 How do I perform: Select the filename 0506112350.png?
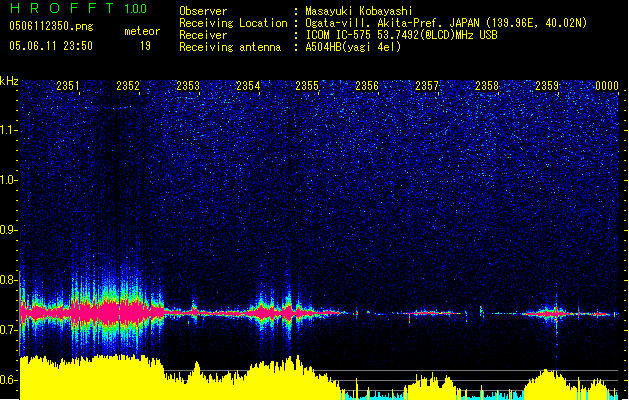tap(51, 26)
